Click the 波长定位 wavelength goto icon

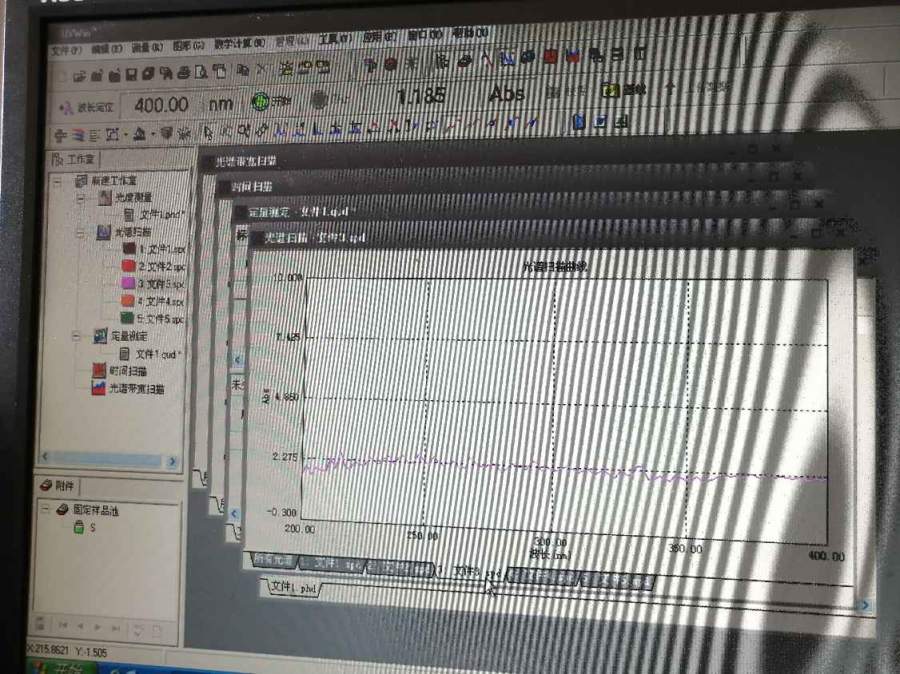[64, 105]
